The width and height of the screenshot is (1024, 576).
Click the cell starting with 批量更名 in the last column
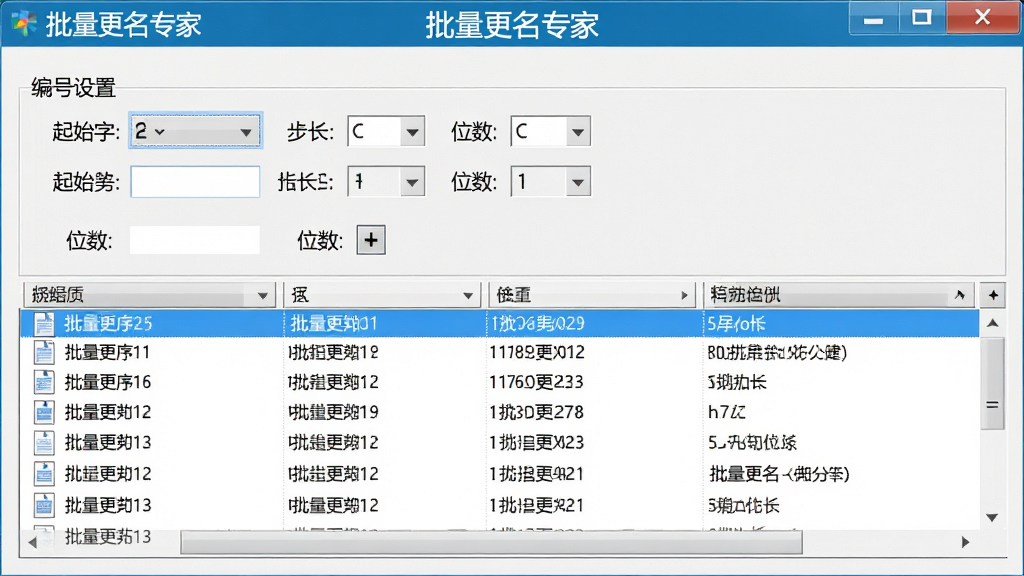(x=778, y=473)
